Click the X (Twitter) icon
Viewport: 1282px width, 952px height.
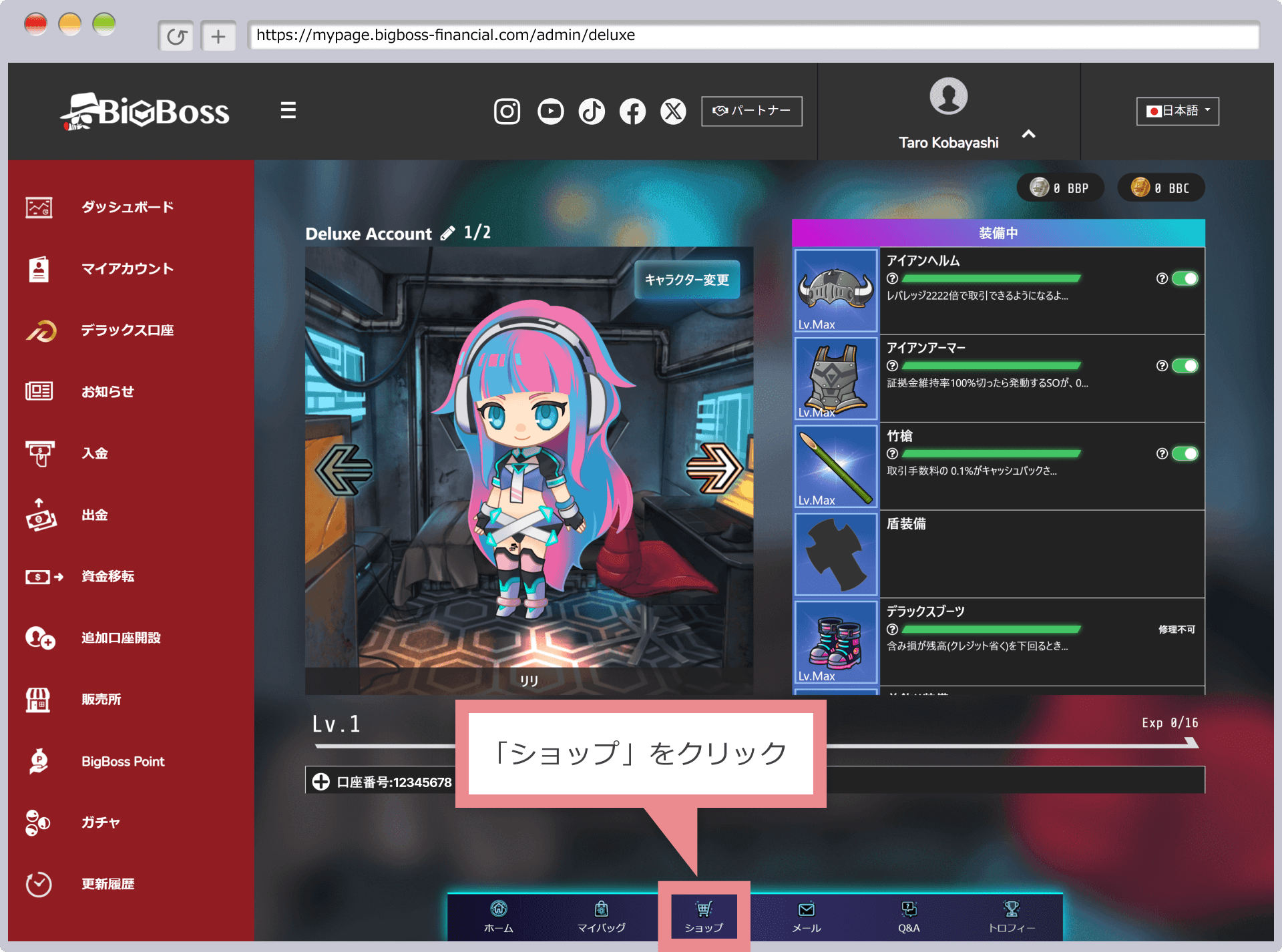coord(673,111)
